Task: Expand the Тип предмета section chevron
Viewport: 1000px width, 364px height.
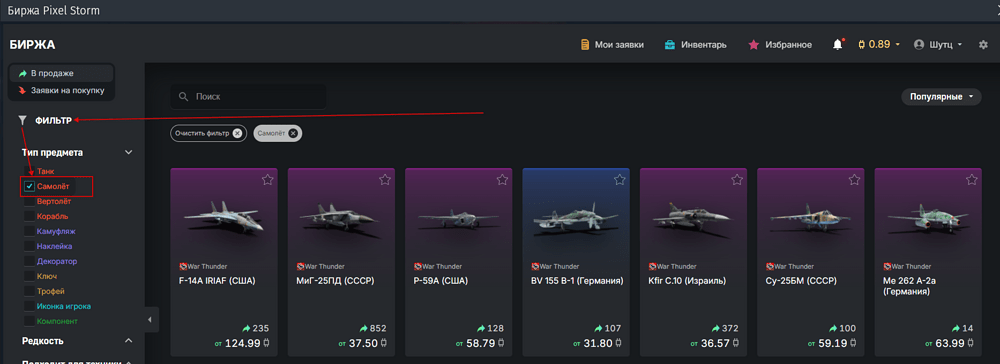Action: click(x=129, y=152)
